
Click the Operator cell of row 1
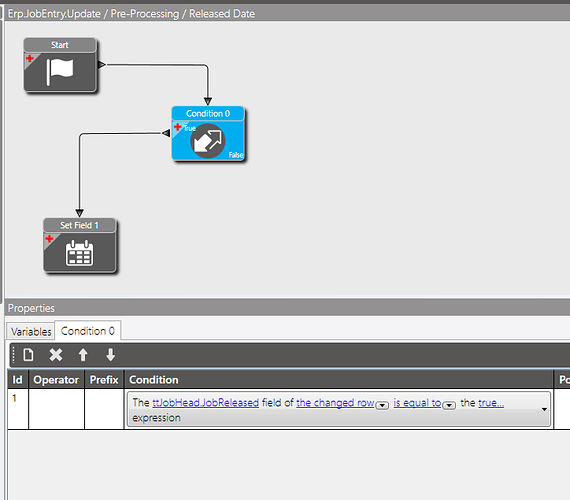coord(56,409)
